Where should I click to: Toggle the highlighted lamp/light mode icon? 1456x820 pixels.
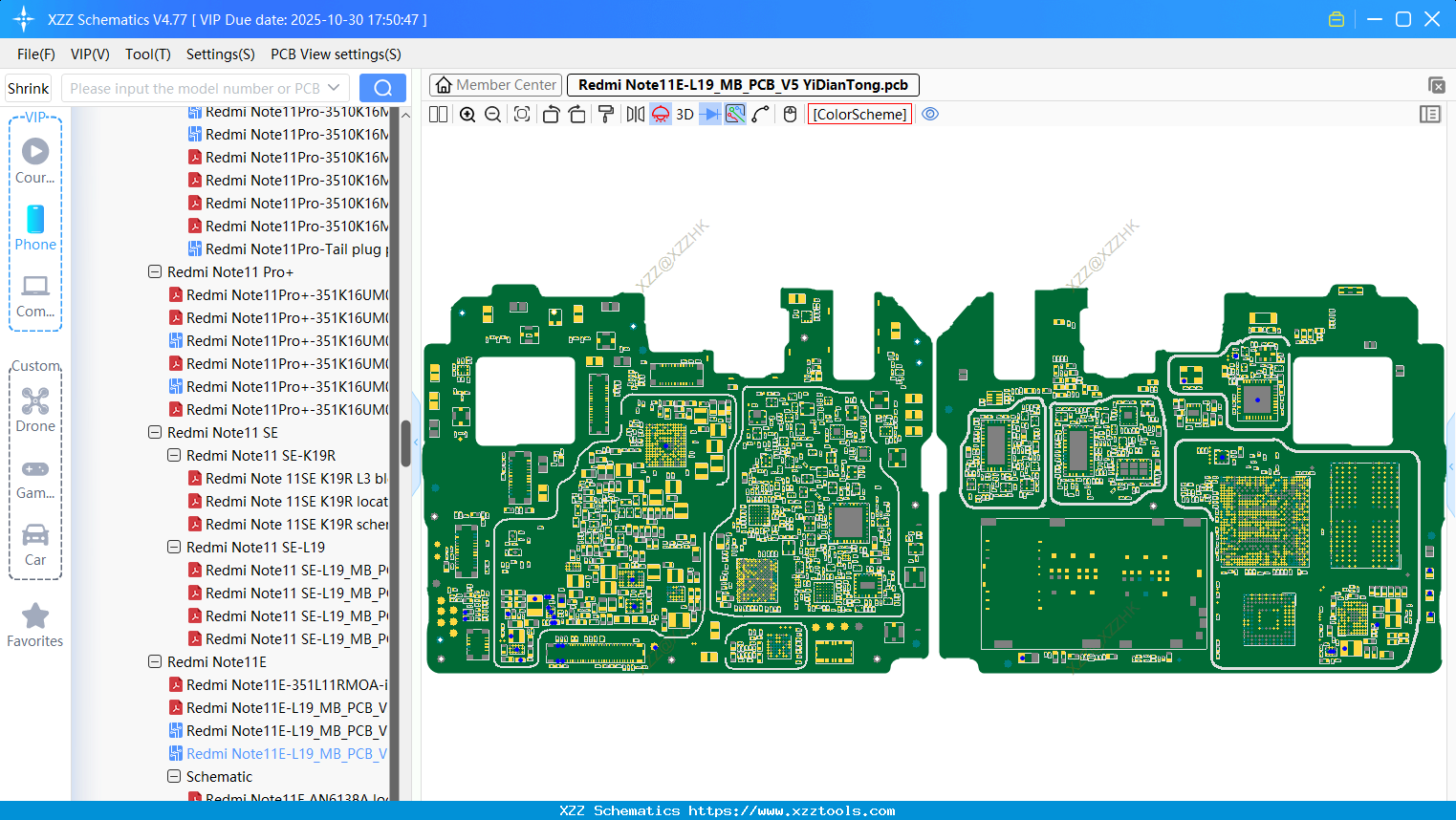660,114
